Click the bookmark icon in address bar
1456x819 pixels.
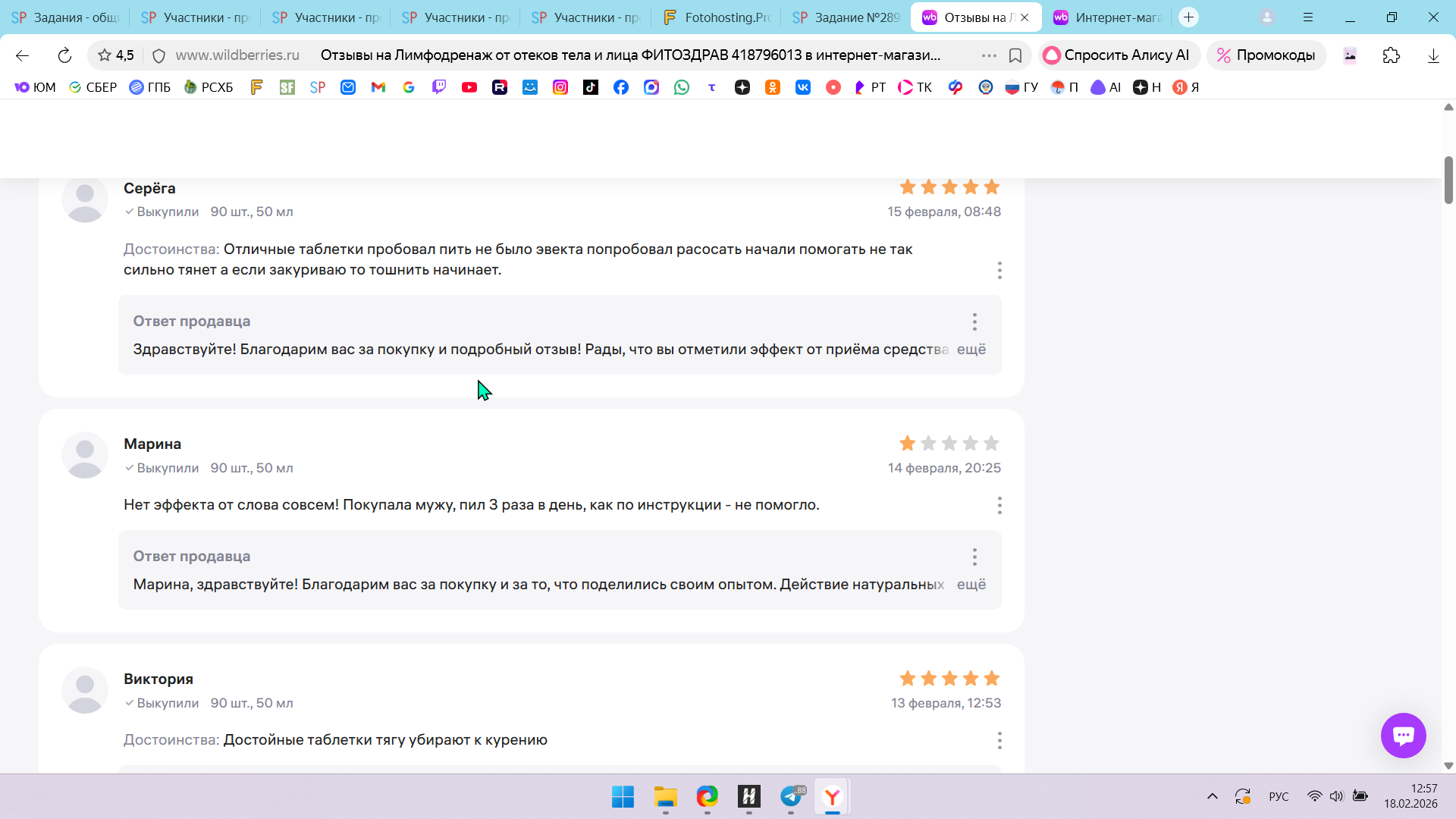click(x=1015, y=55)
